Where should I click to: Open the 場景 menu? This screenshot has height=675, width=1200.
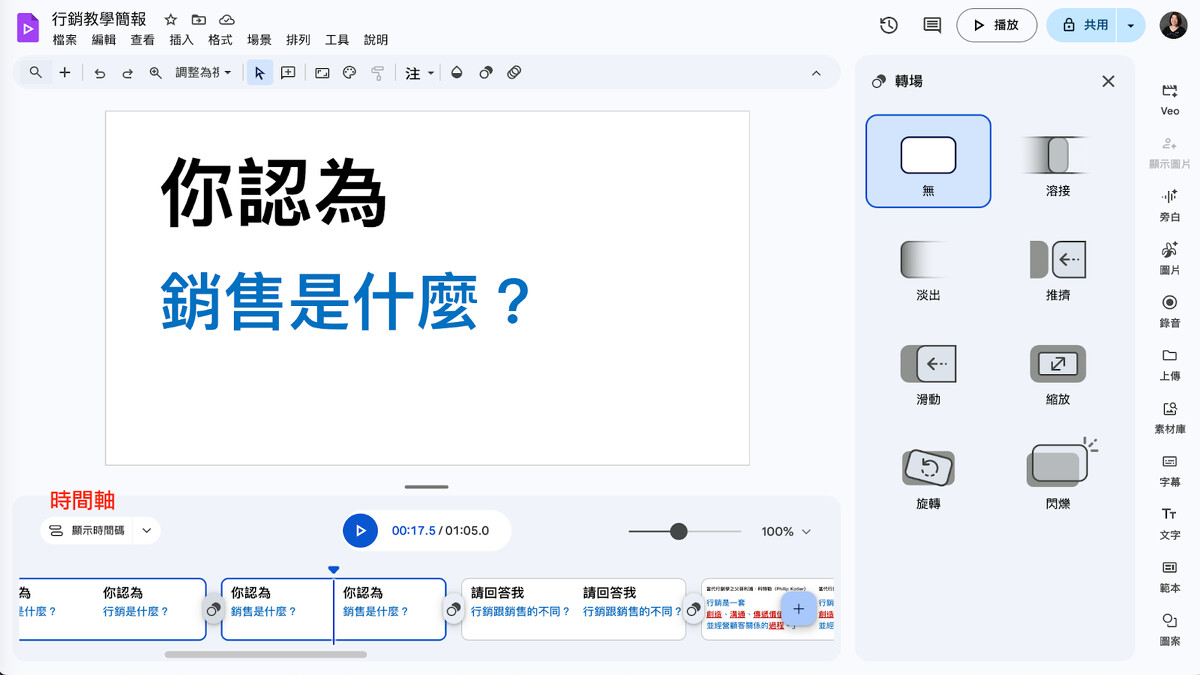pyautogui.click(x=259, y=40)
